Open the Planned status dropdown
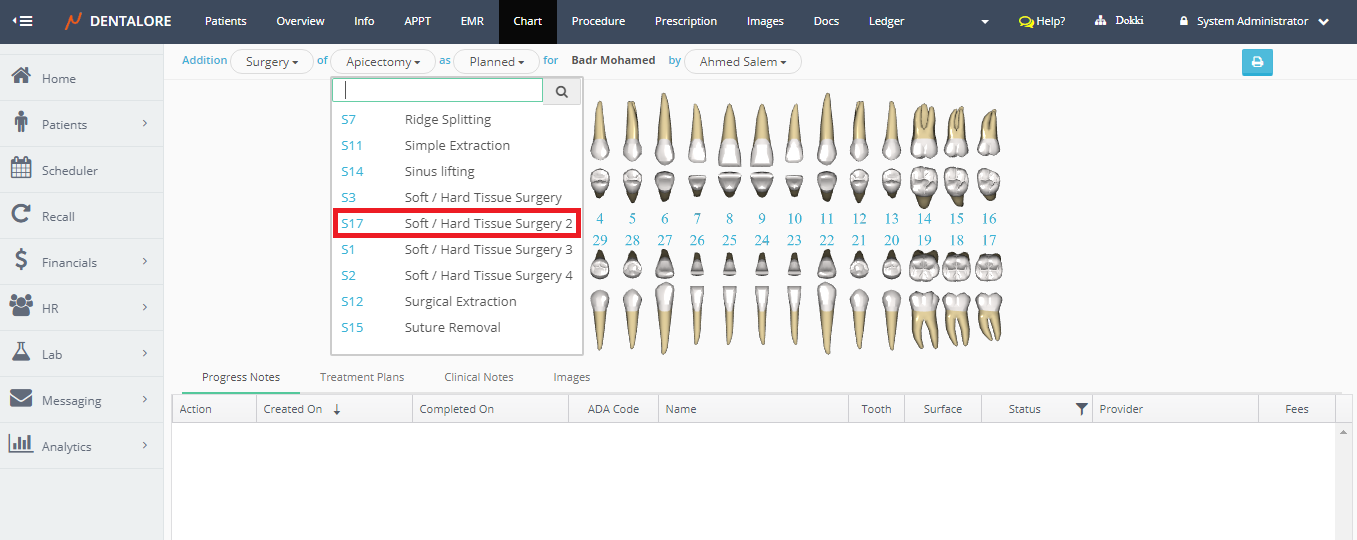 pyautogui.click(x=497, y=62)
